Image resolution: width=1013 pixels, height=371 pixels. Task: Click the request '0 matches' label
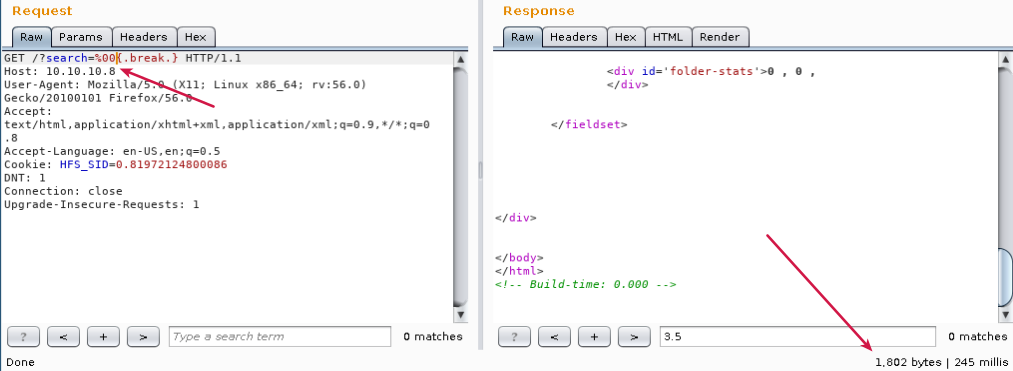433,337
